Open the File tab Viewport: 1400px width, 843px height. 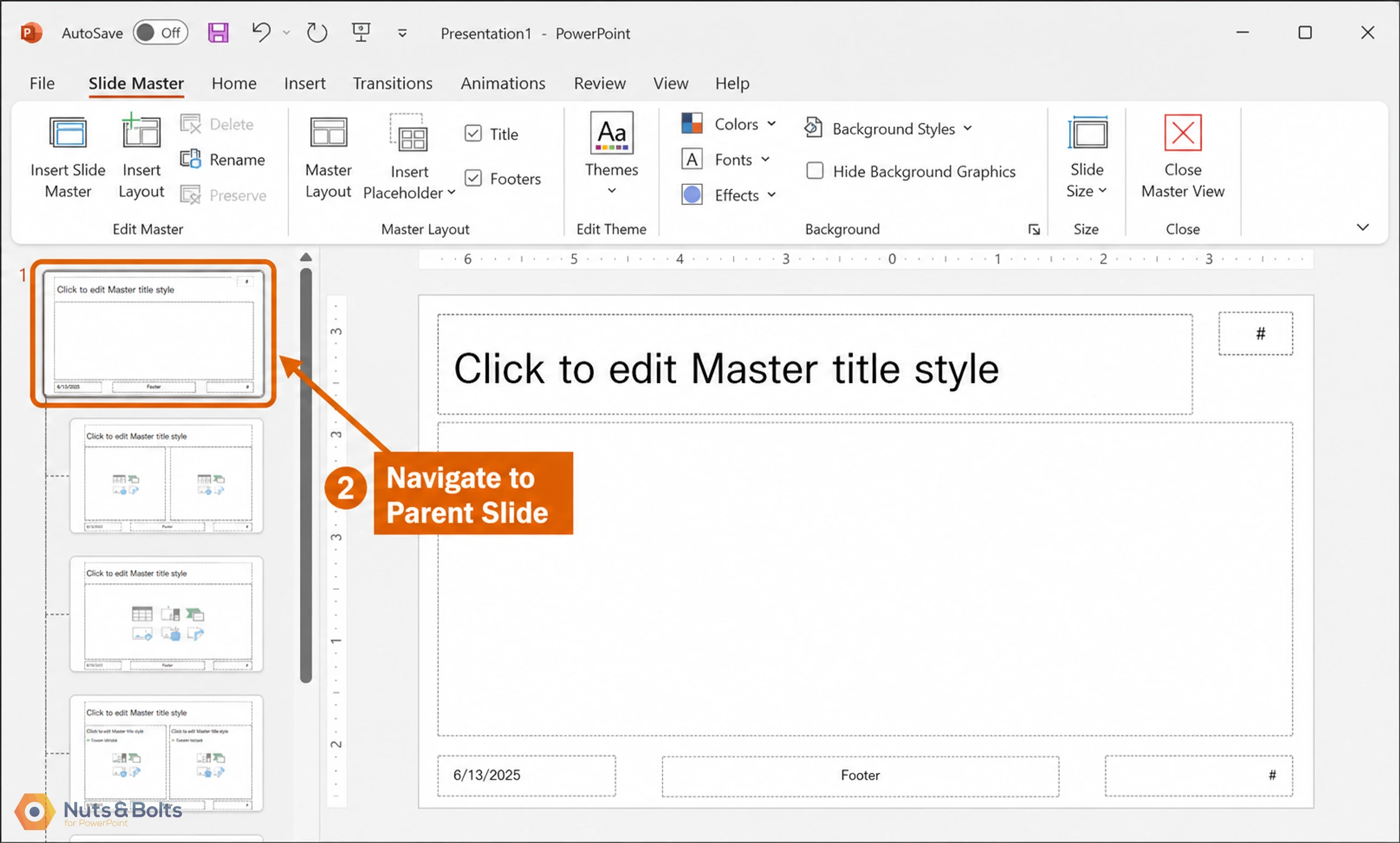point(42,83)
